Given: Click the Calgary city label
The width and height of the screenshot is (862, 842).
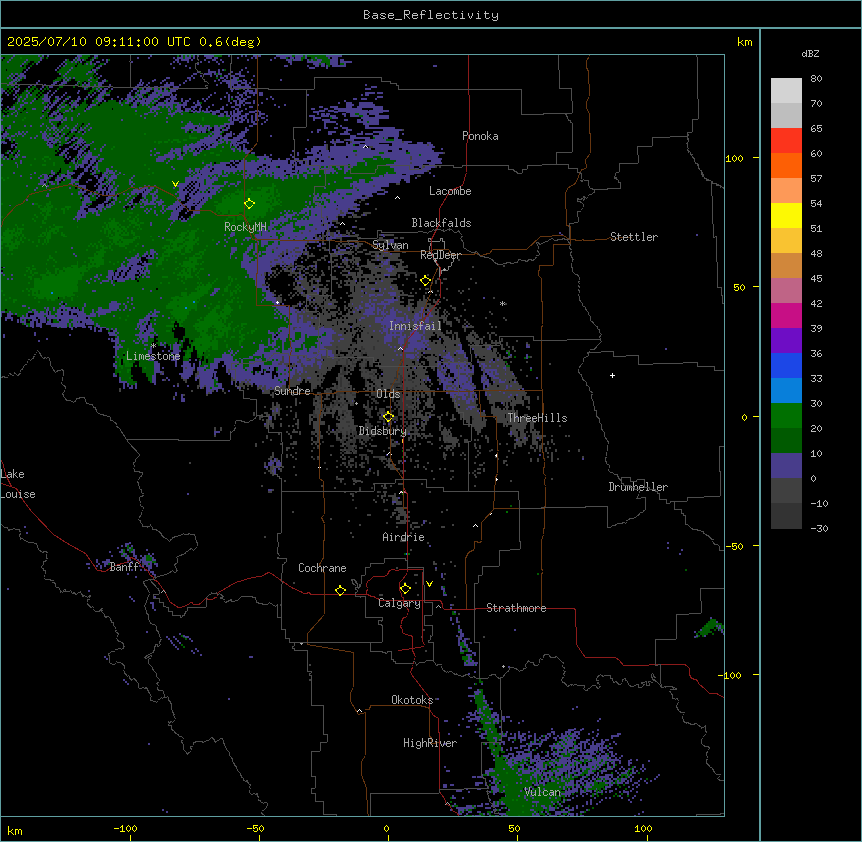Looking at the screenshot, I should [x=399, y=603].
